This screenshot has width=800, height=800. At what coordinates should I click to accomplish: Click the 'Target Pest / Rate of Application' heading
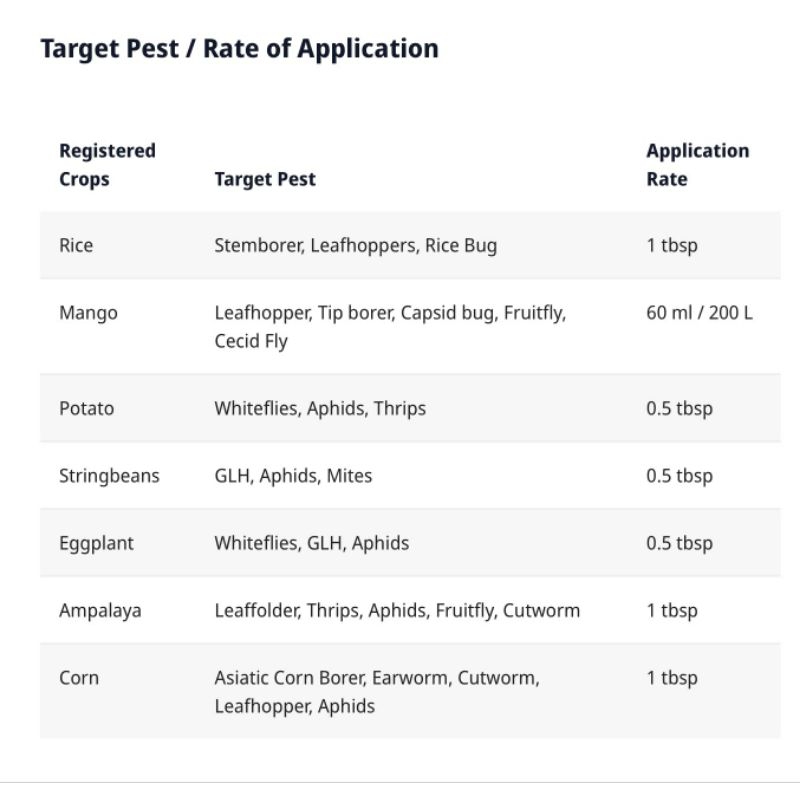coord(239,48)
